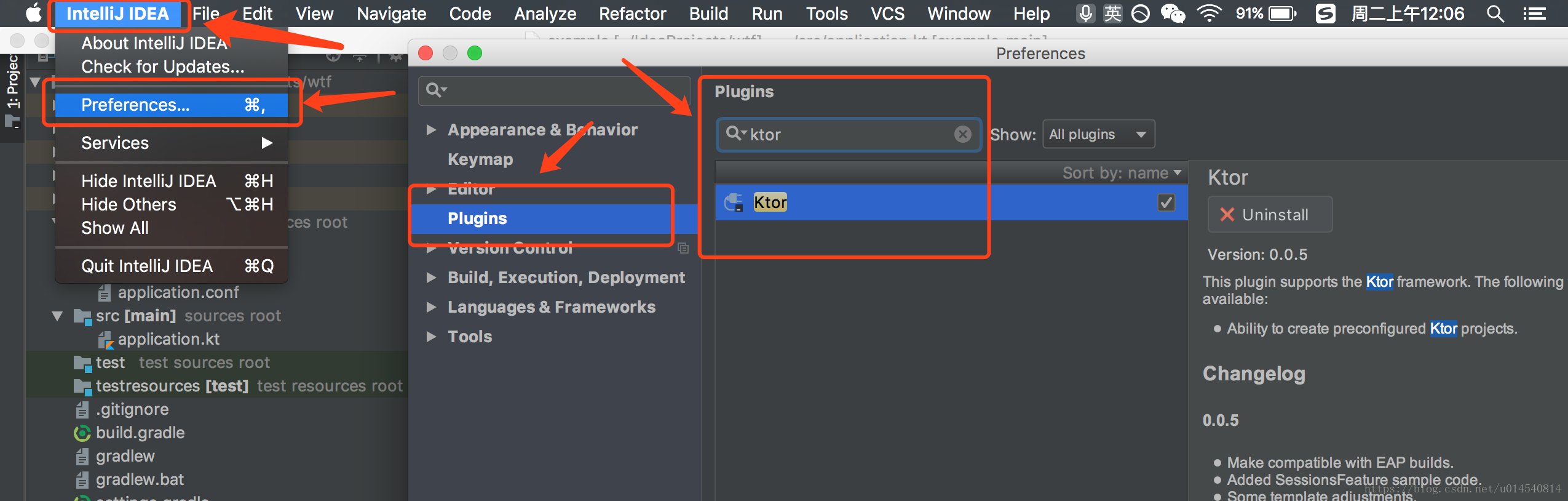Image resolution: width=1568 pixels, height=501 pixels.
Task: Click the gradlew file icon
Action: pos(82,457)
